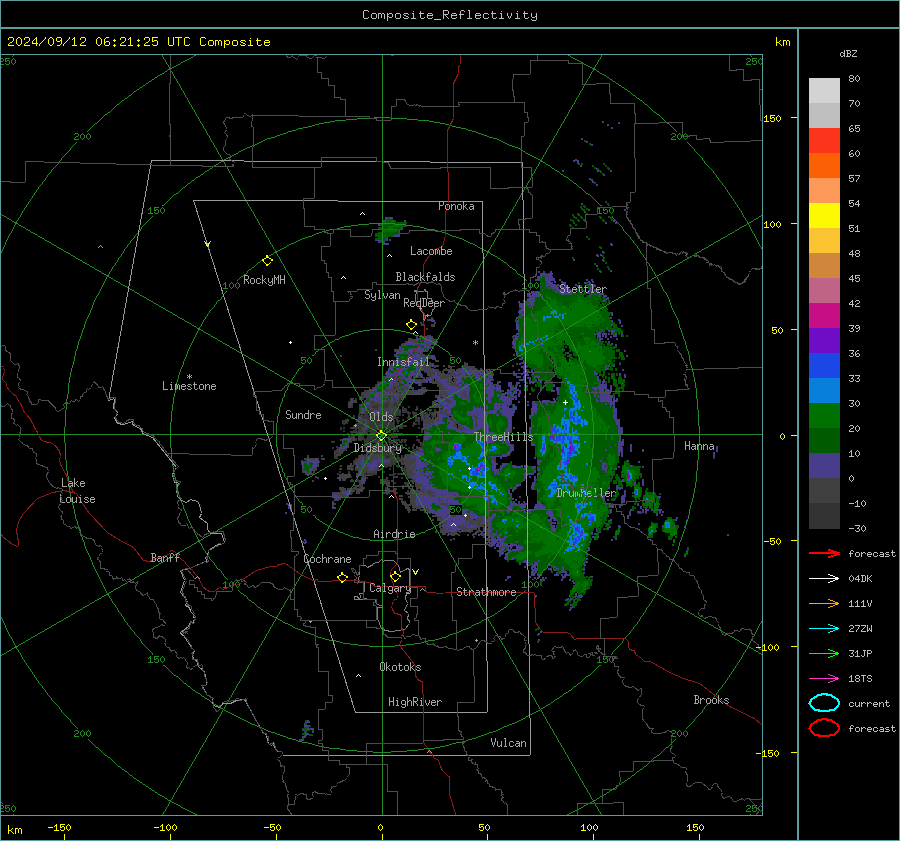Click the 80 dBZ scale value
Image resolution: width=900 pixels, height=841 pixels.
coord(854,79)
